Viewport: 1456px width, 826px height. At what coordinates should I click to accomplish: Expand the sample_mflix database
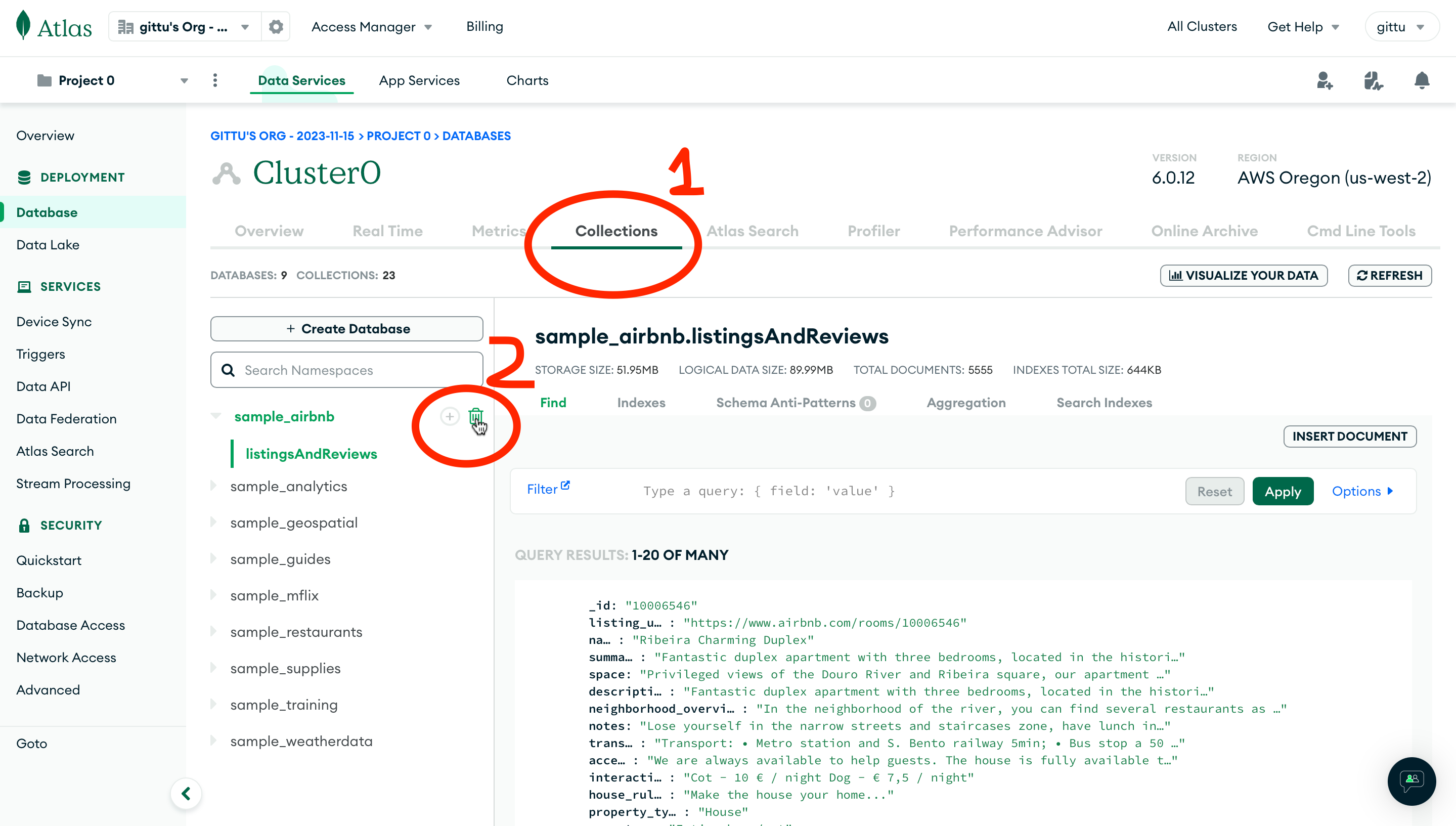point(214,594)
